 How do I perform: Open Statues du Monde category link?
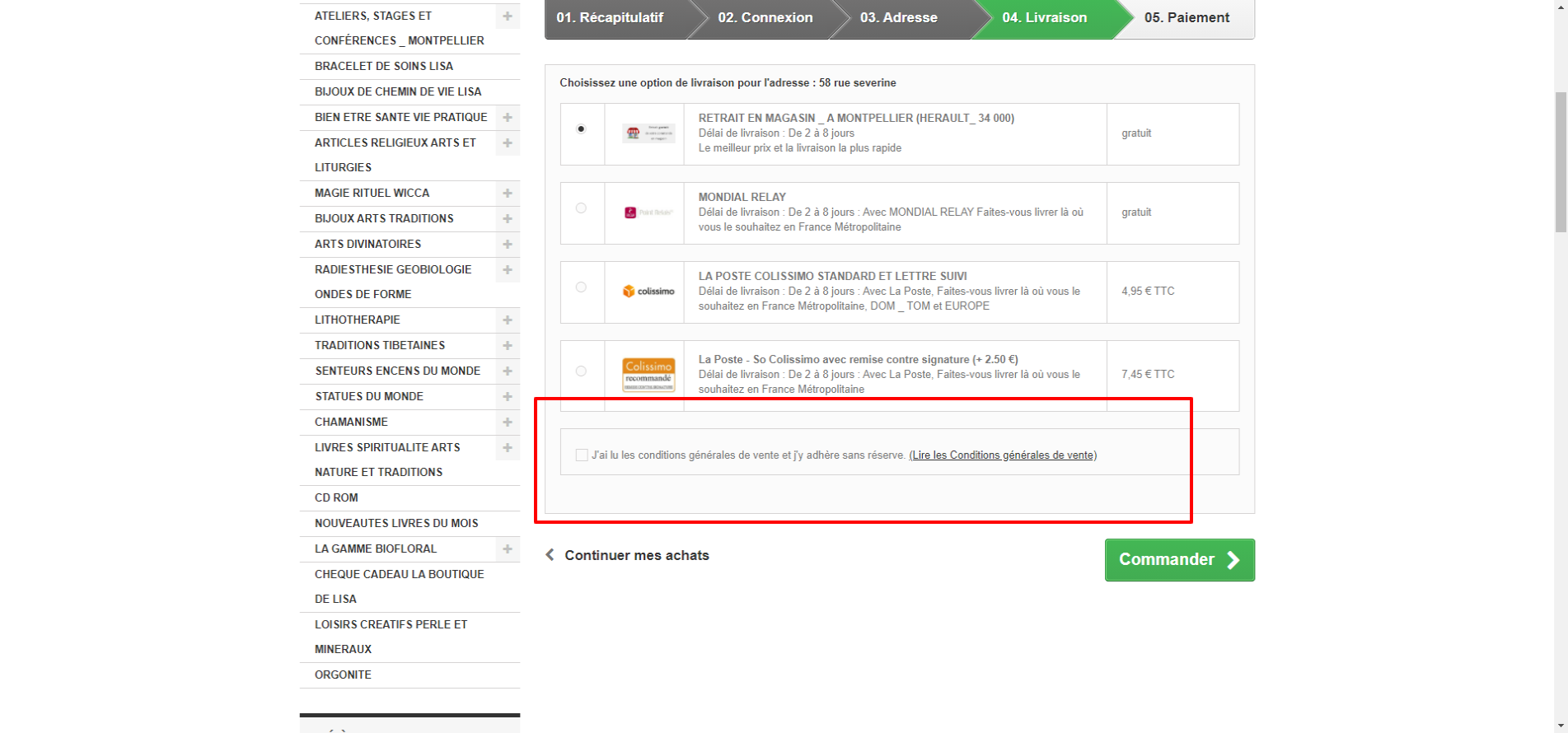point(369,397)
